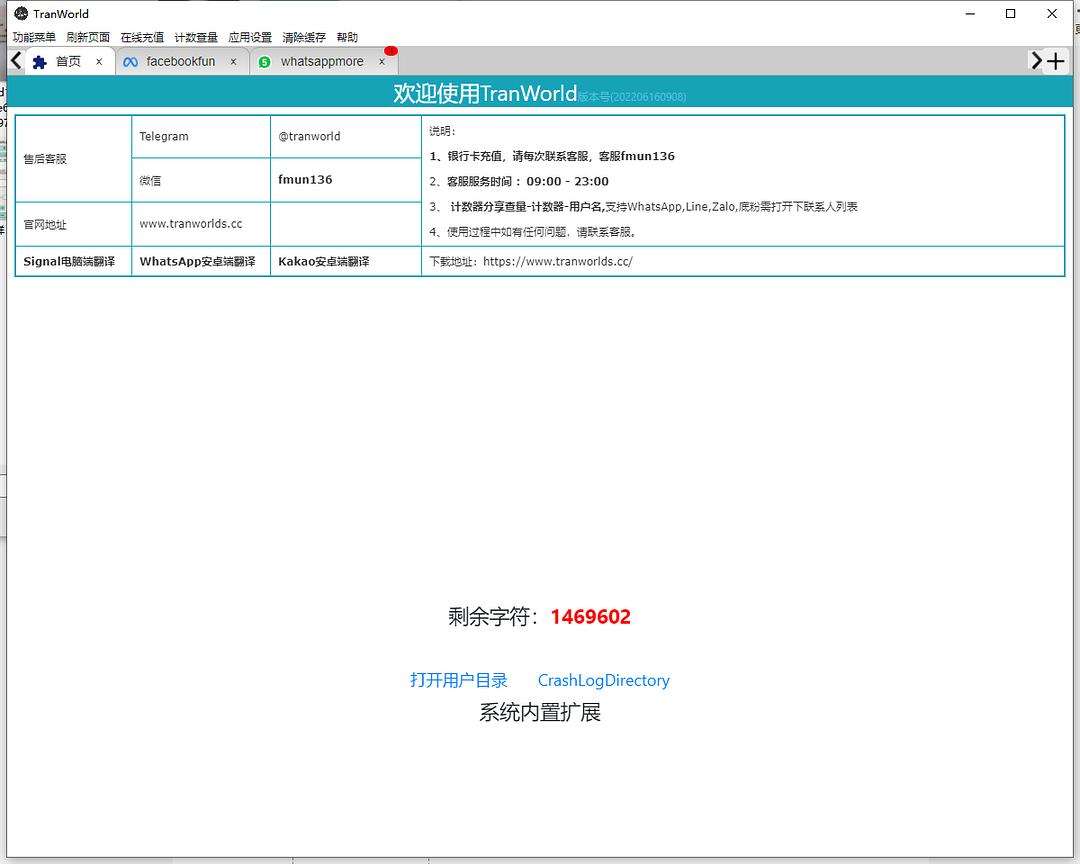This screenshot has width=1080, height=864.
Task: Click the 使用过程中如有任何问题 line
Action: coord(532,232)
